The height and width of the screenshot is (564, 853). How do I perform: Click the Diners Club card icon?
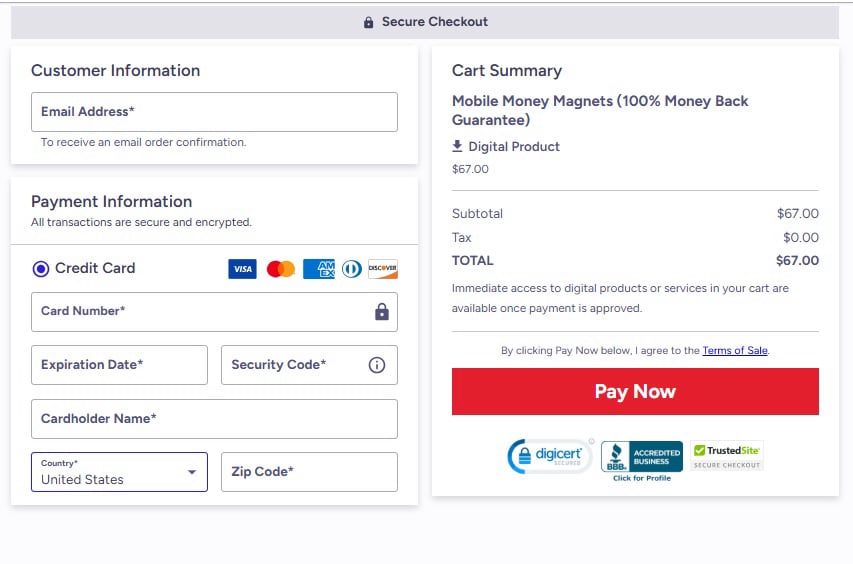pos(351,269)
